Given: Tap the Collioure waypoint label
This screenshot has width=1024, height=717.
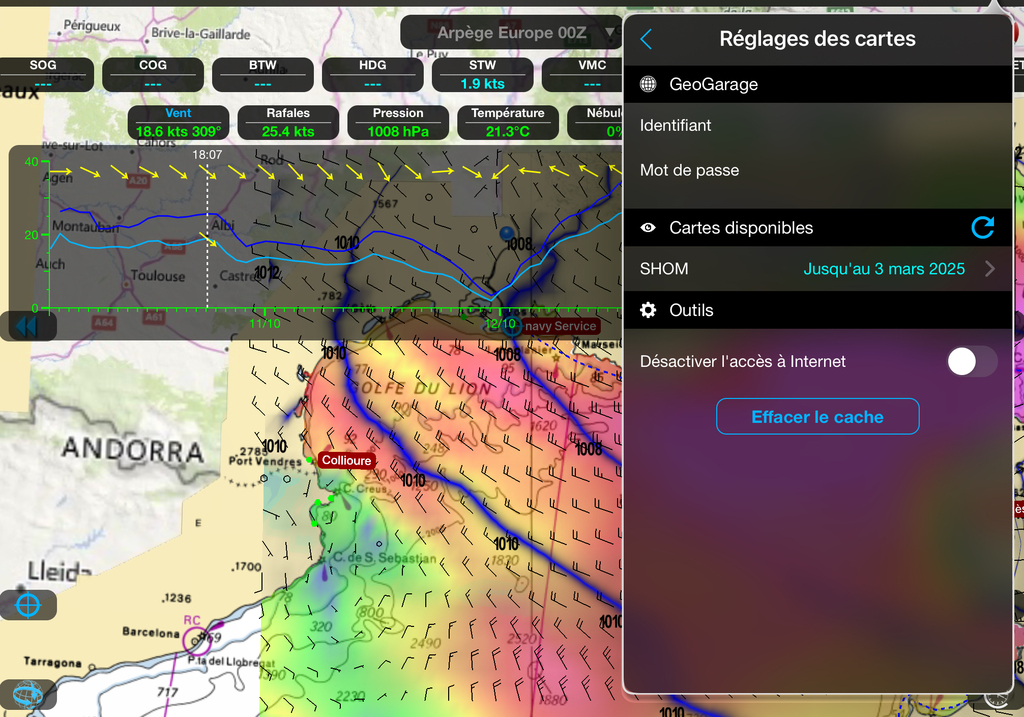Looking at the screenshot, I should pyautogui.click(x=346, y=460).
